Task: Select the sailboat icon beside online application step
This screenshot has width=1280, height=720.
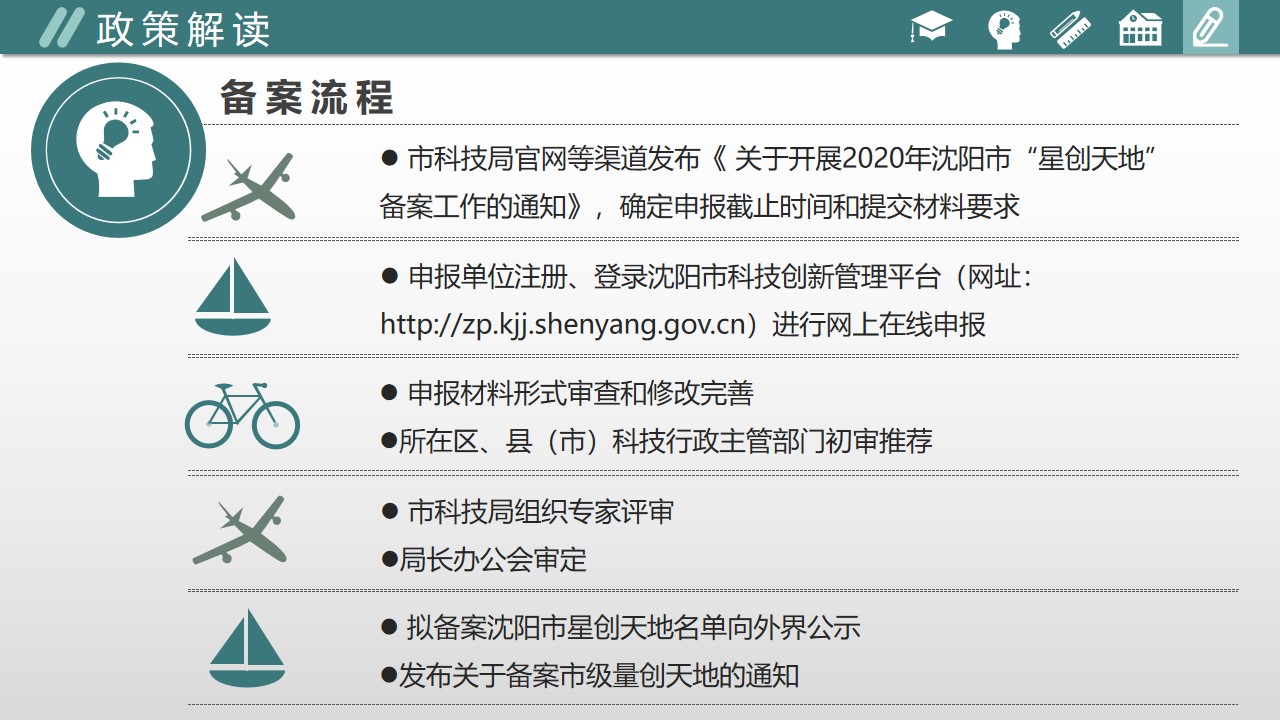Action: 232,296
